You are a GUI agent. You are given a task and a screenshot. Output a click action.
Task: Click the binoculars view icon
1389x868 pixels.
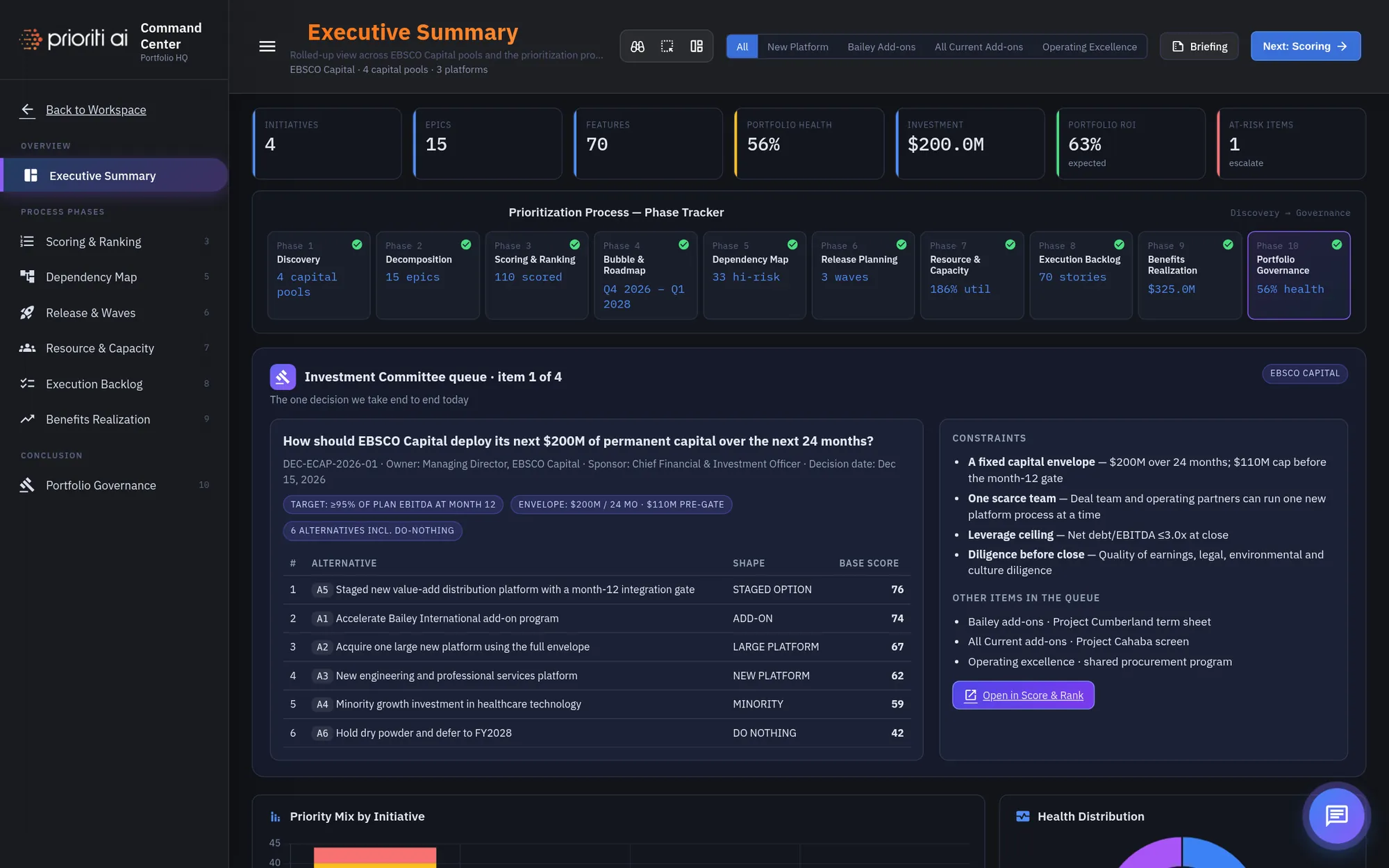[637, 47]
